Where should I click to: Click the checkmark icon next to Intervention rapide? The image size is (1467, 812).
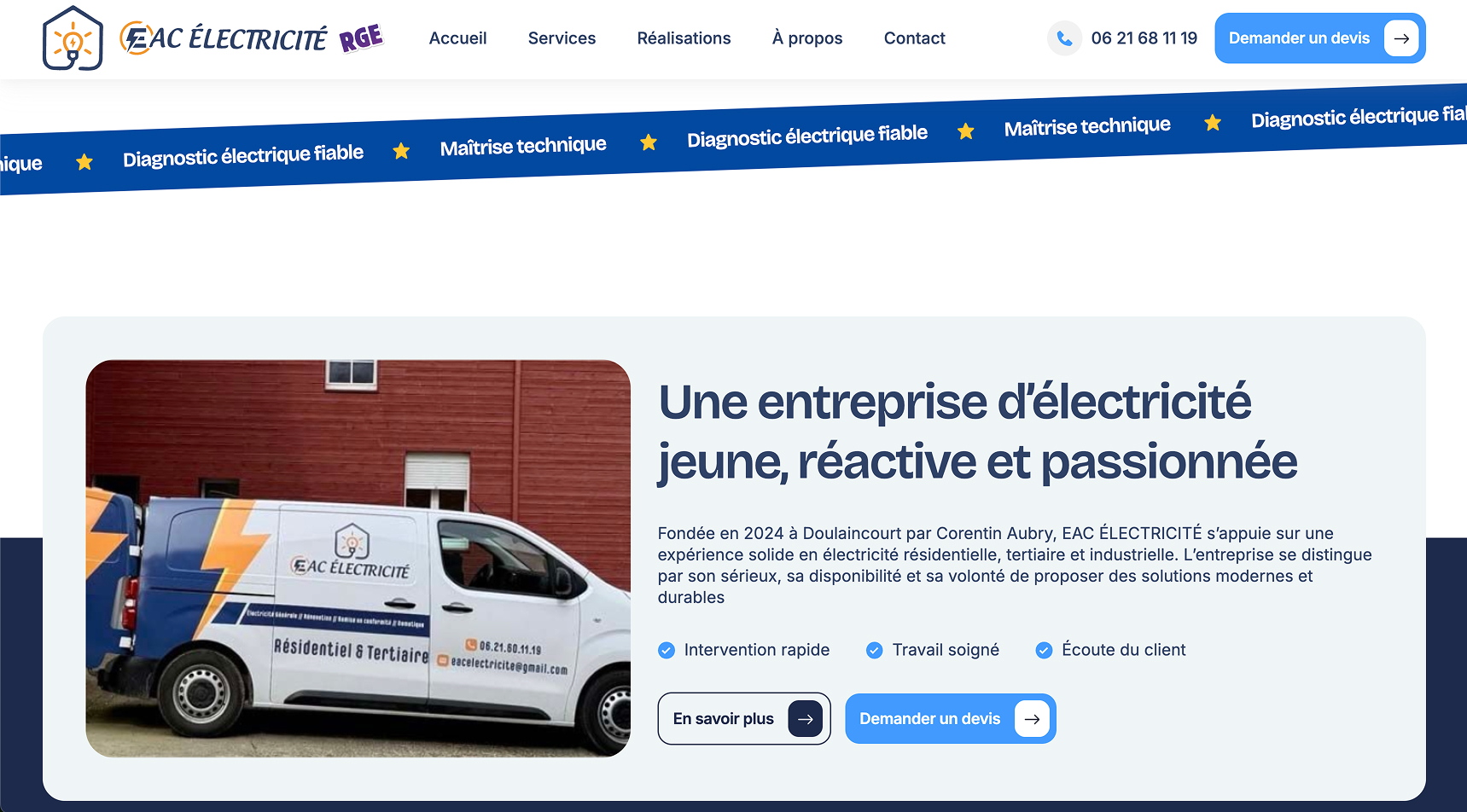pyautogui.click(x=667, y=651)
